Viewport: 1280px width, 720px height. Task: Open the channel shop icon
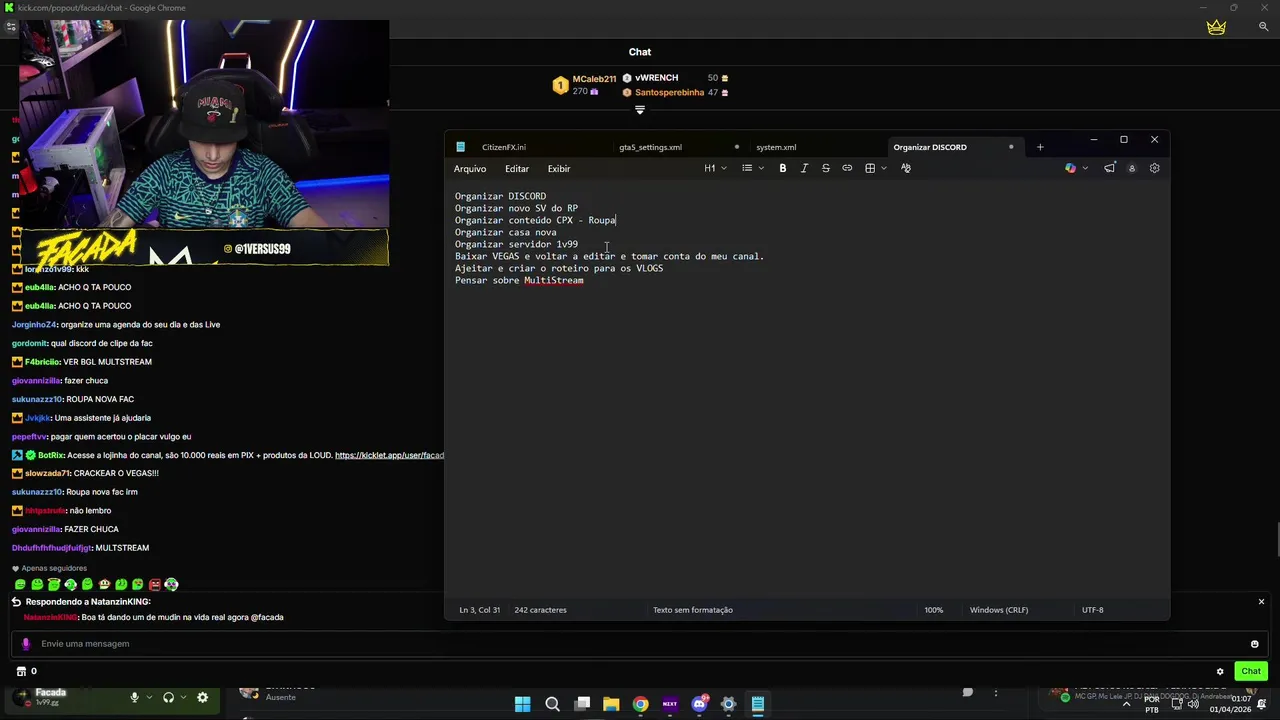(21, 671)
